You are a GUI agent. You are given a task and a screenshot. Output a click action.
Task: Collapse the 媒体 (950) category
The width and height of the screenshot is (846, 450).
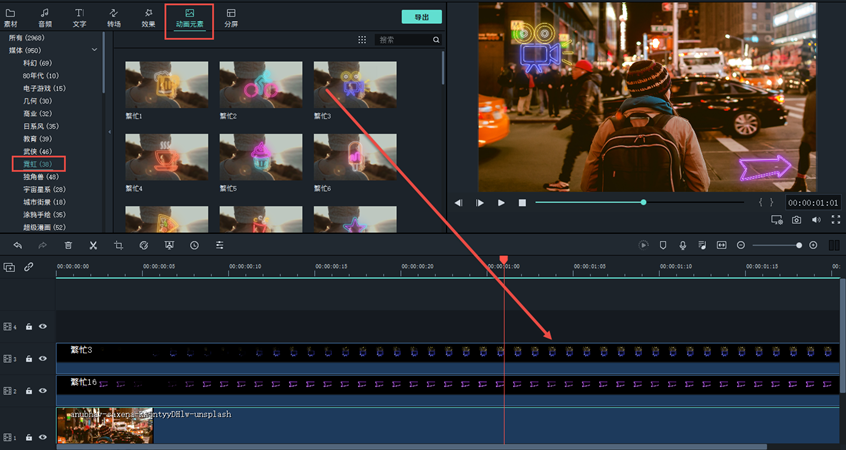[95, 49]
